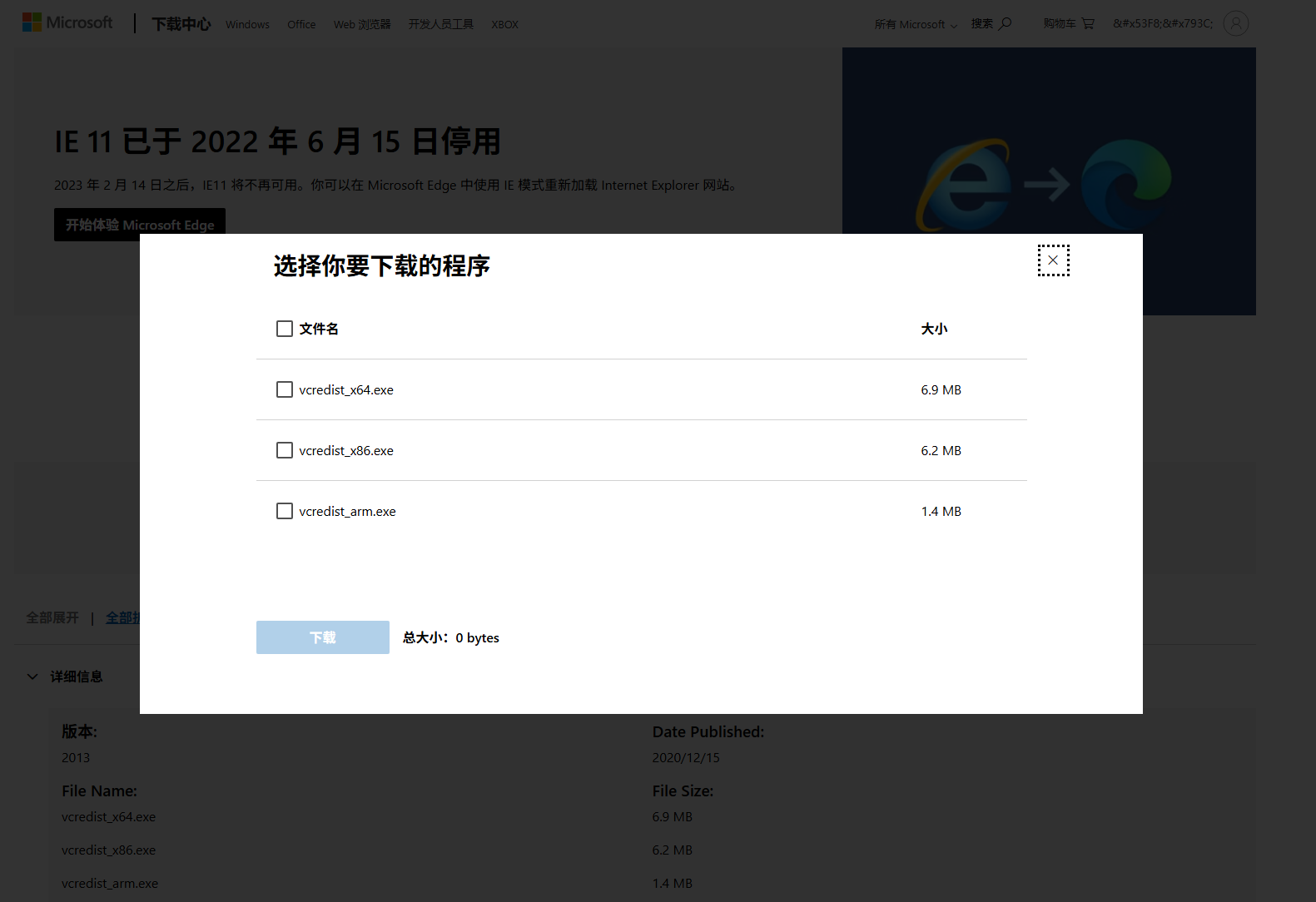Viewport: 1316px width, 902px height.
Task: Open the Windows menu item
Action: [x=247, y=24]
